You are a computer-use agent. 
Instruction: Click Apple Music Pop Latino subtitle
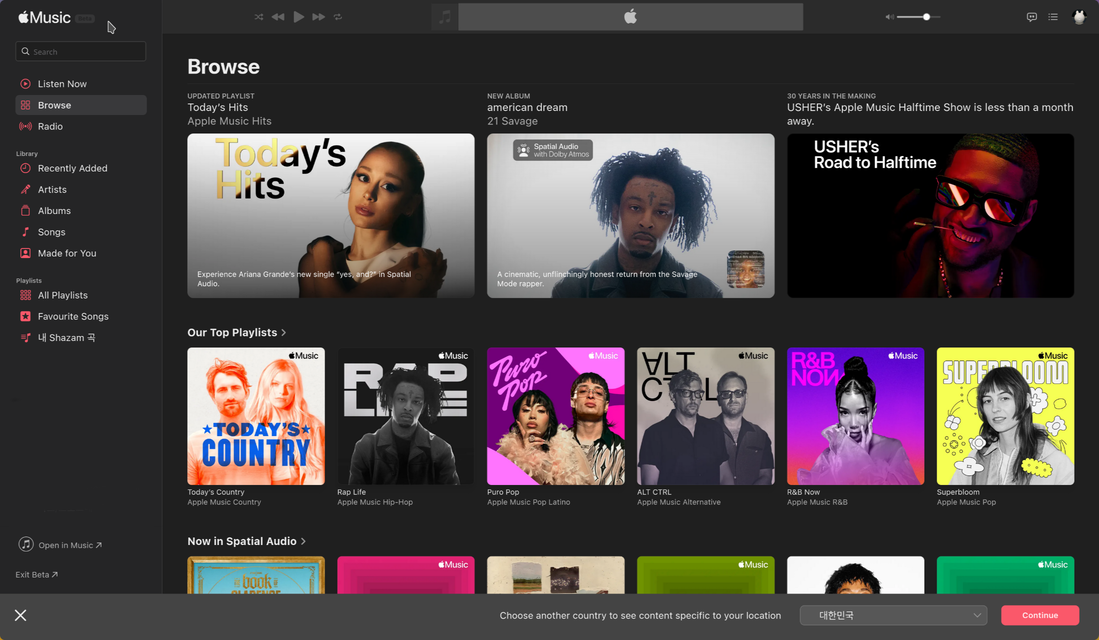point(528,502)
